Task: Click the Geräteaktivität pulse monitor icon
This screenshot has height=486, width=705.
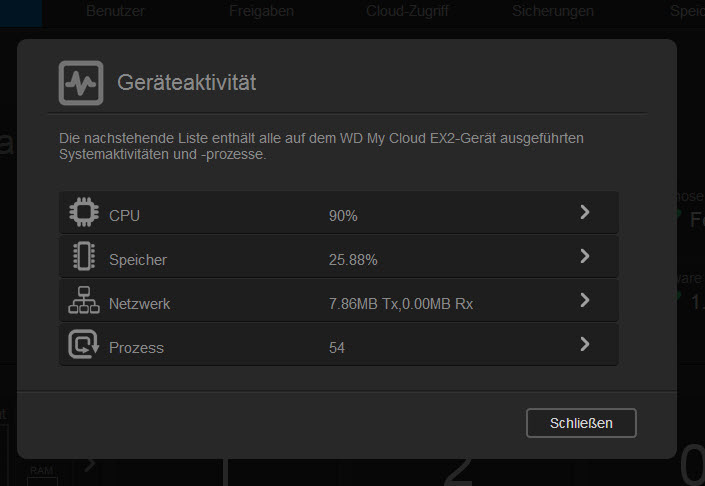Action: 81,83
